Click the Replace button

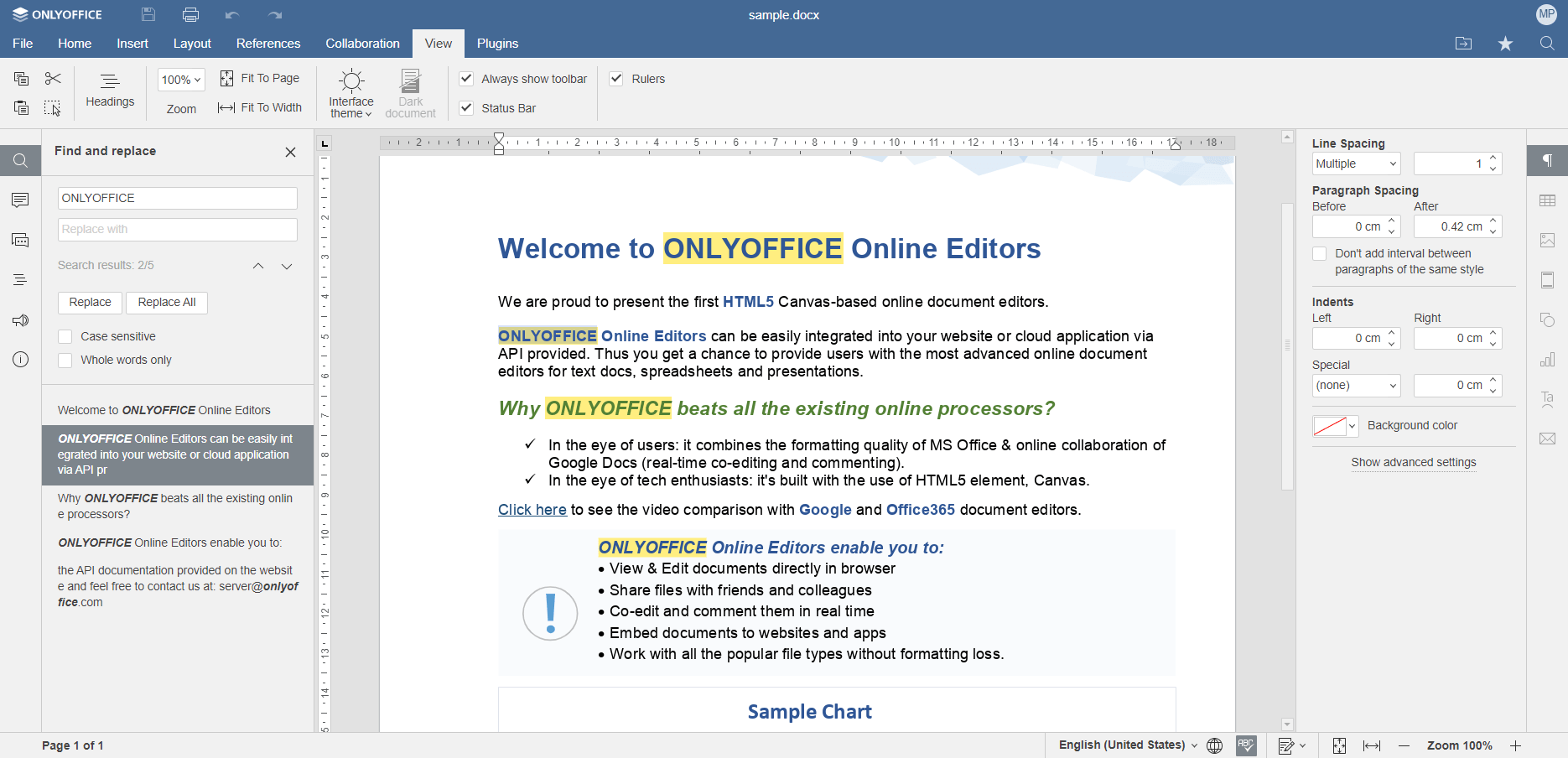tap(90, 302)
